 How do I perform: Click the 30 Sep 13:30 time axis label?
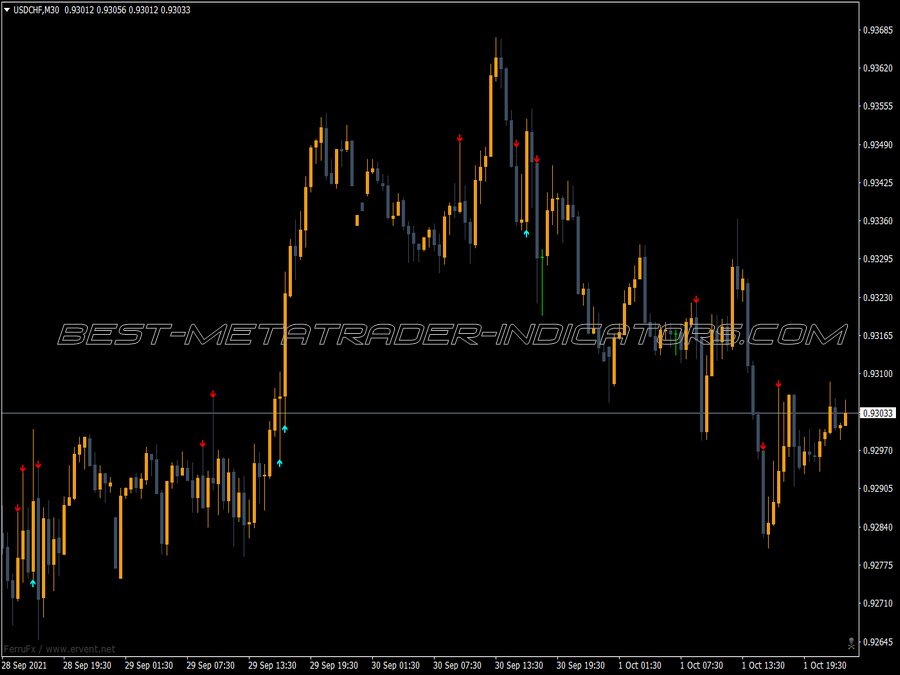click(519, 665)
